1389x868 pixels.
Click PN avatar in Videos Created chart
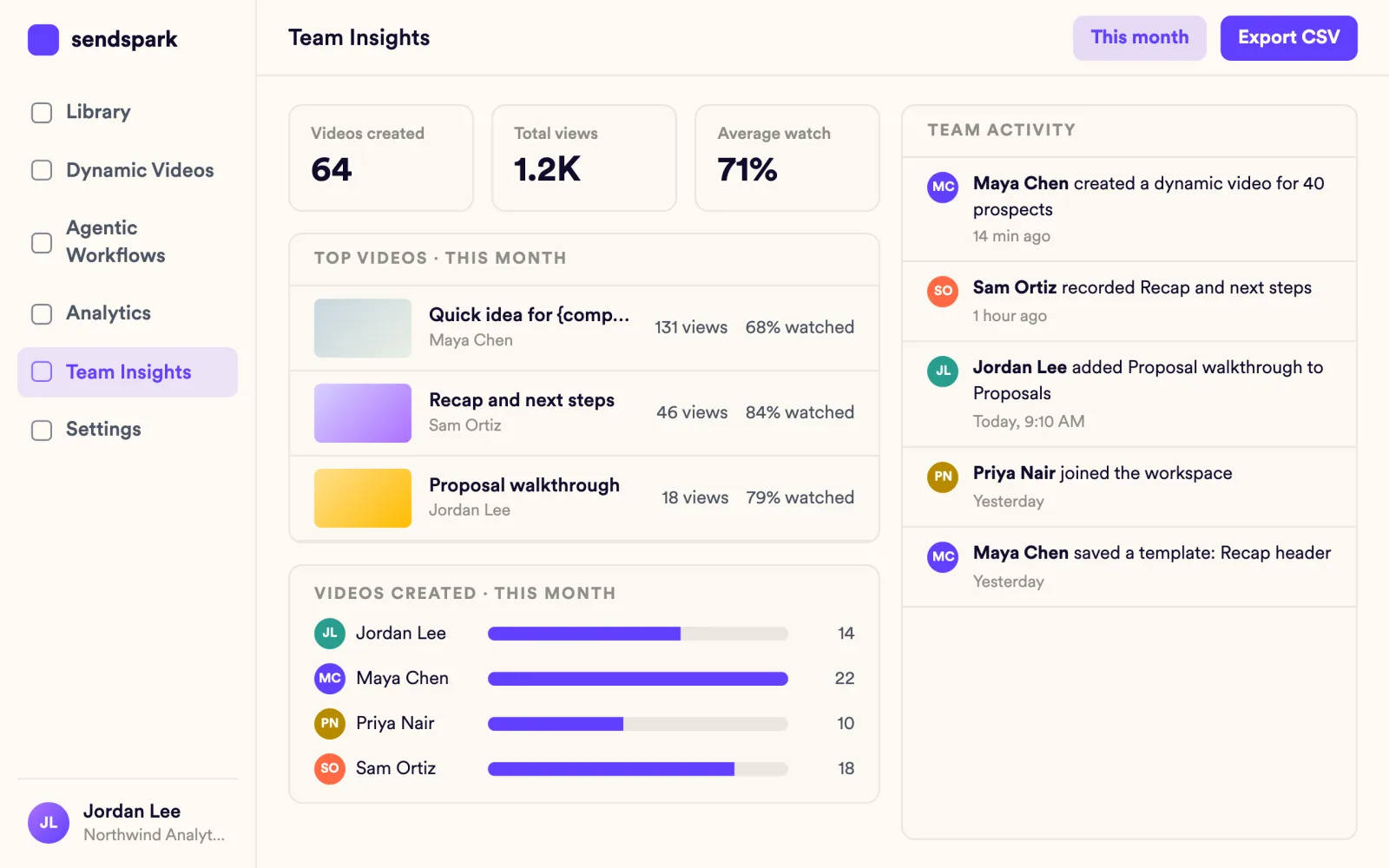[330, 724]
